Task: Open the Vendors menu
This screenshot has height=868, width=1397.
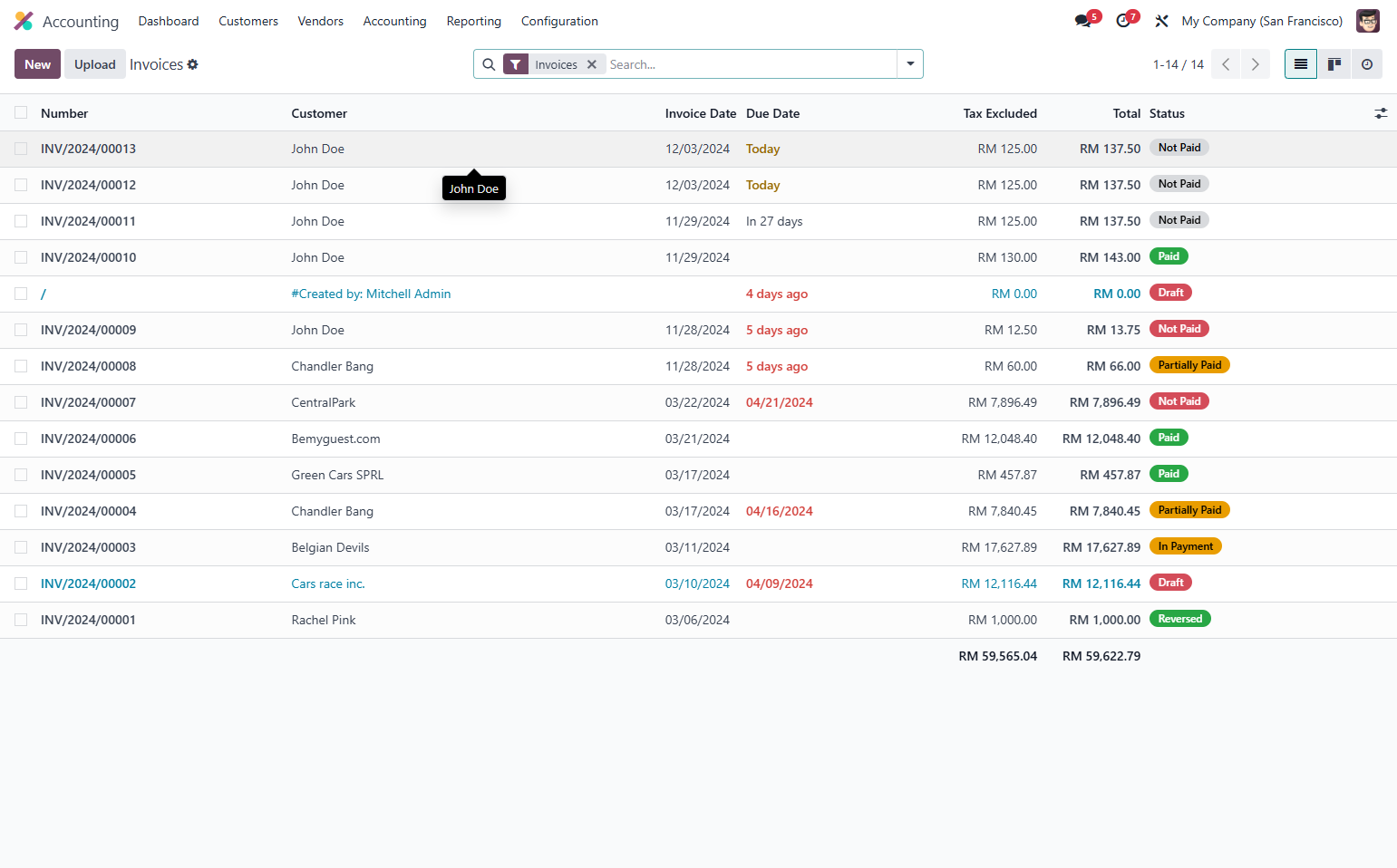Action: point(321,21)
